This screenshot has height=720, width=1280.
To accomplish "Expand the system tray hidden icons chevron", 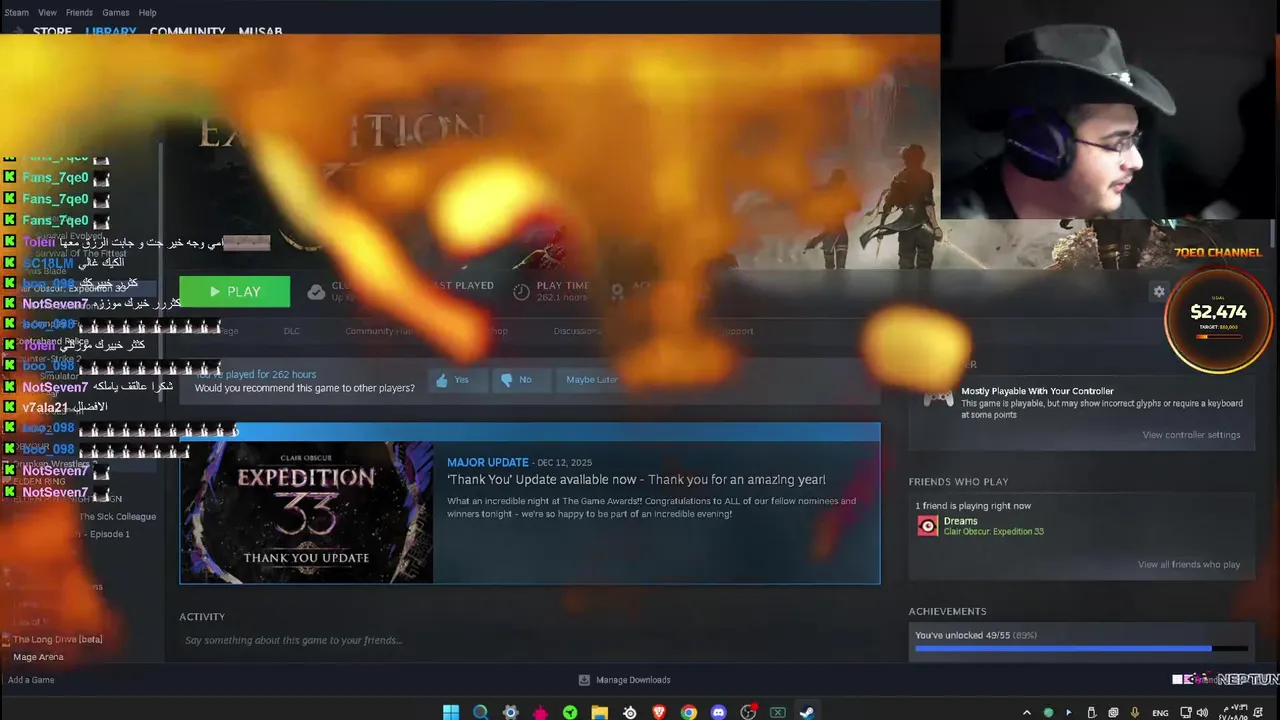I will [1027, 713].
